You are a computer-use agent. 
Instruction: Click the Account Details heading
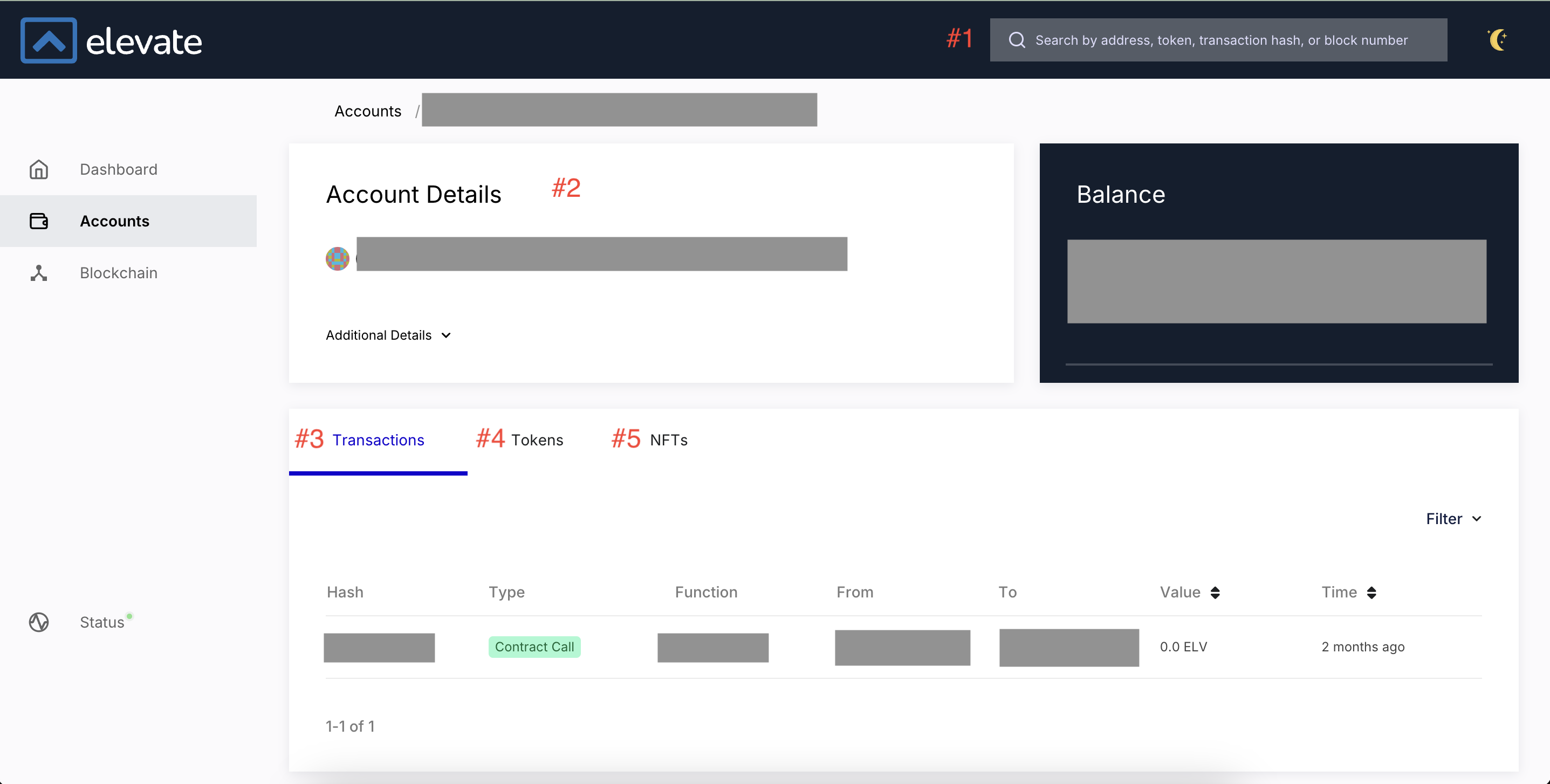[x=413, y=194]
